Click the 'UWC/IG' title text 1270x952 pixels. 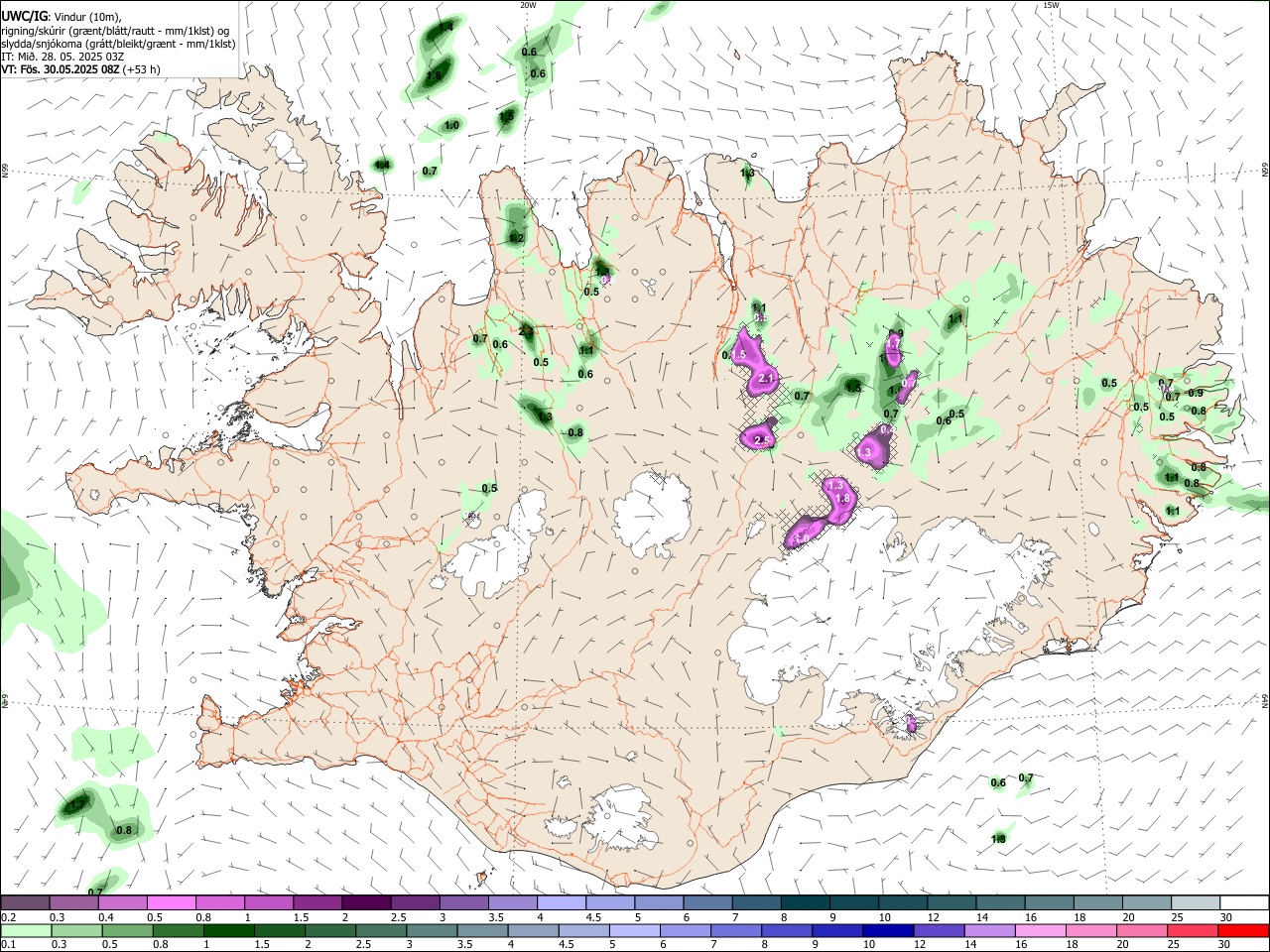click(23, 17)
